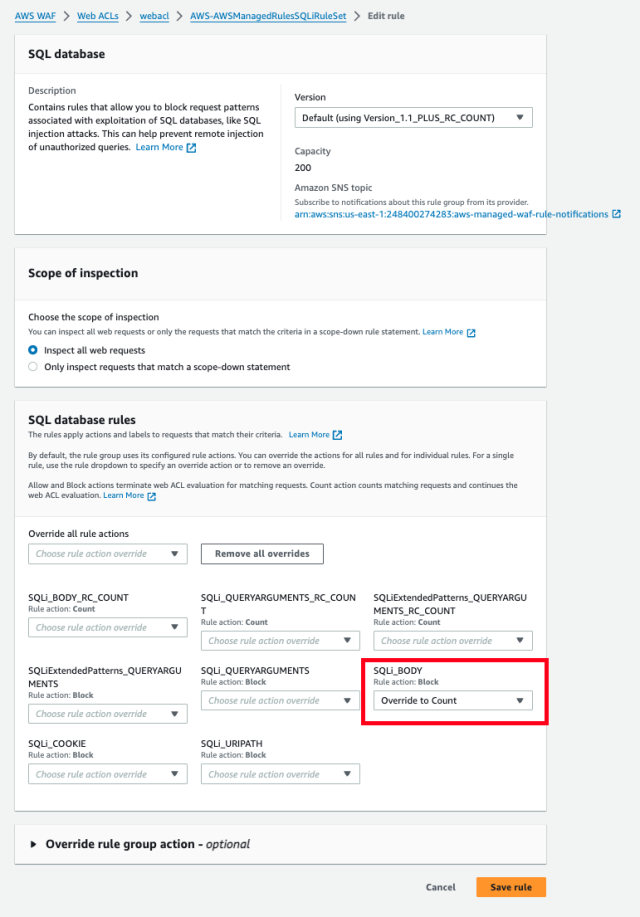Click external link icon beside scope-down Learn More
The width and height of the screenshot is (640, 917).
[471, 332]
